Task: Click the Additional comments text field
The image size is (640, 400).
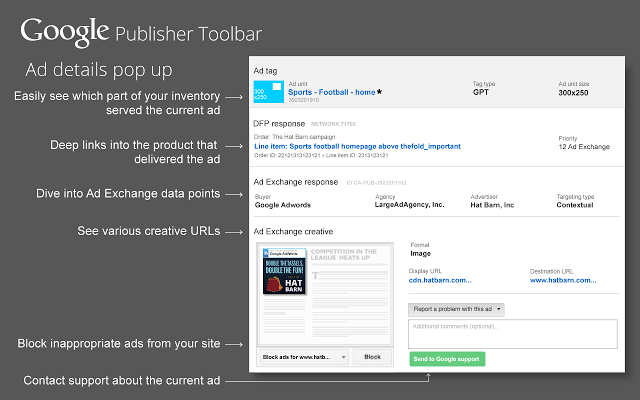Action: point(513,334)
